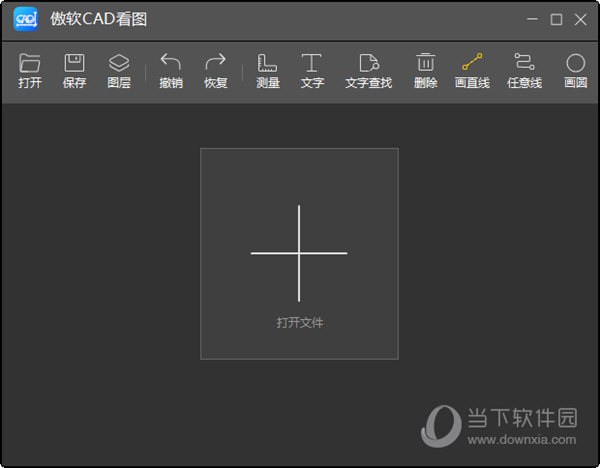The height and width of the screenshot is (468, 600).
Task: Open 文字查找 text search
Action: click(x=368, y=71)
